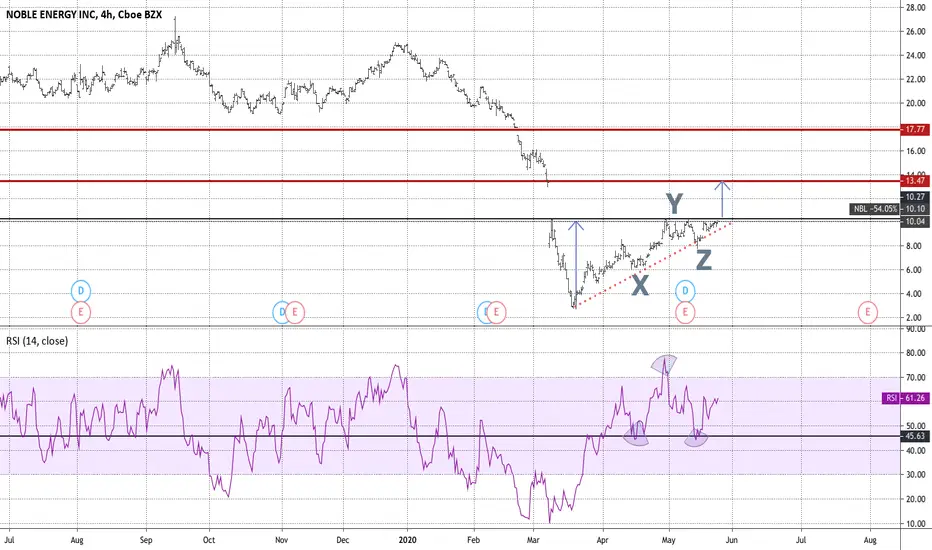Click the earnings E marker near February
The width and height of the screenshot is (932, 550).
click(496, 312)
